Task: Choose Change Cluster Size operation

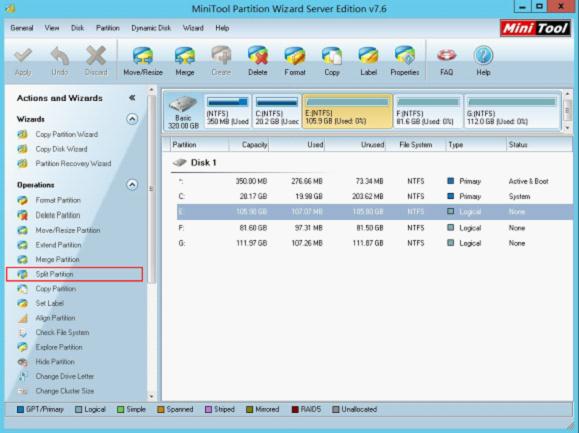Action: tap(65, 391)
